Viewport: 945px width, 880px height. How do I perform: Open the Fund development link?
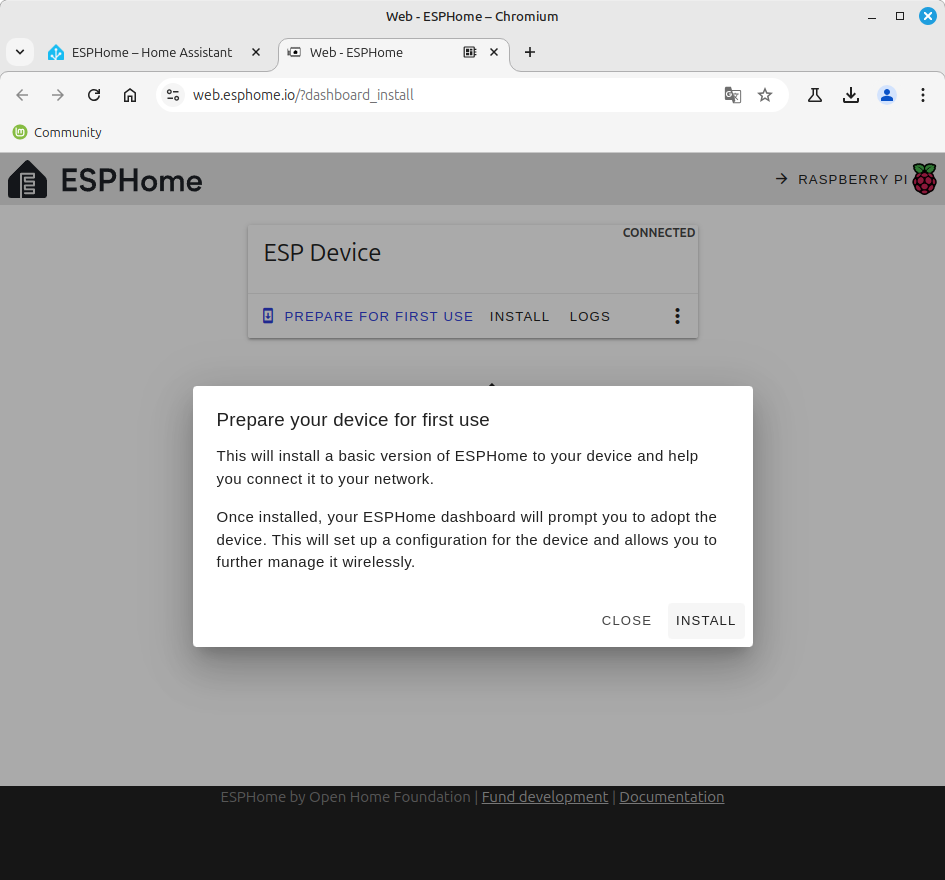545,797
